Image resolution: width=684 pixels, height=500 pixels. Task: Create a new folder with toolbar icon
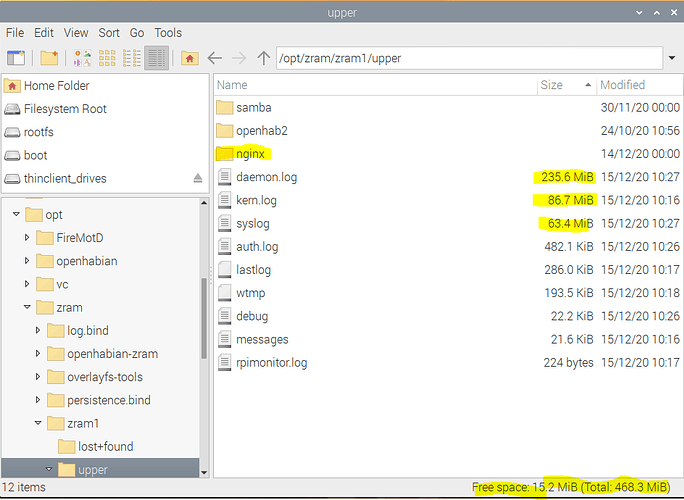49,58
